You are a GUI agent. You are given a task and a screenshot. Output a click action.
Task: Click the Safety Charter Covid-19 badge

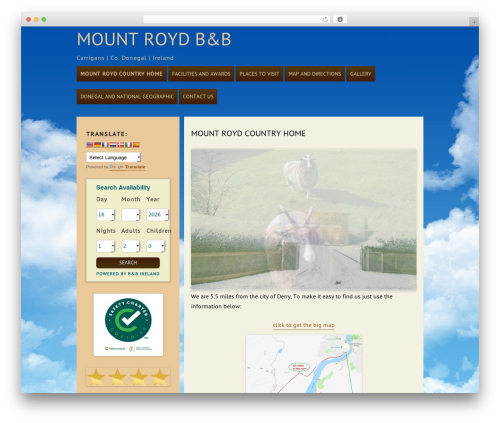click(x=128, y=325)
